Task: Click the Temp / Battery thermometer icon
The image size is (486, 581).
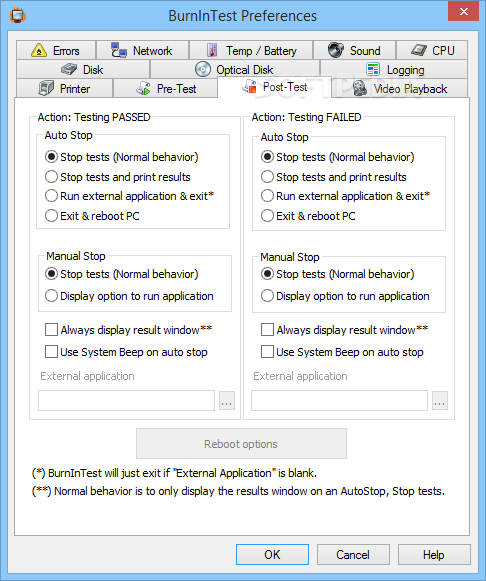Action: [x=212, y=50]
